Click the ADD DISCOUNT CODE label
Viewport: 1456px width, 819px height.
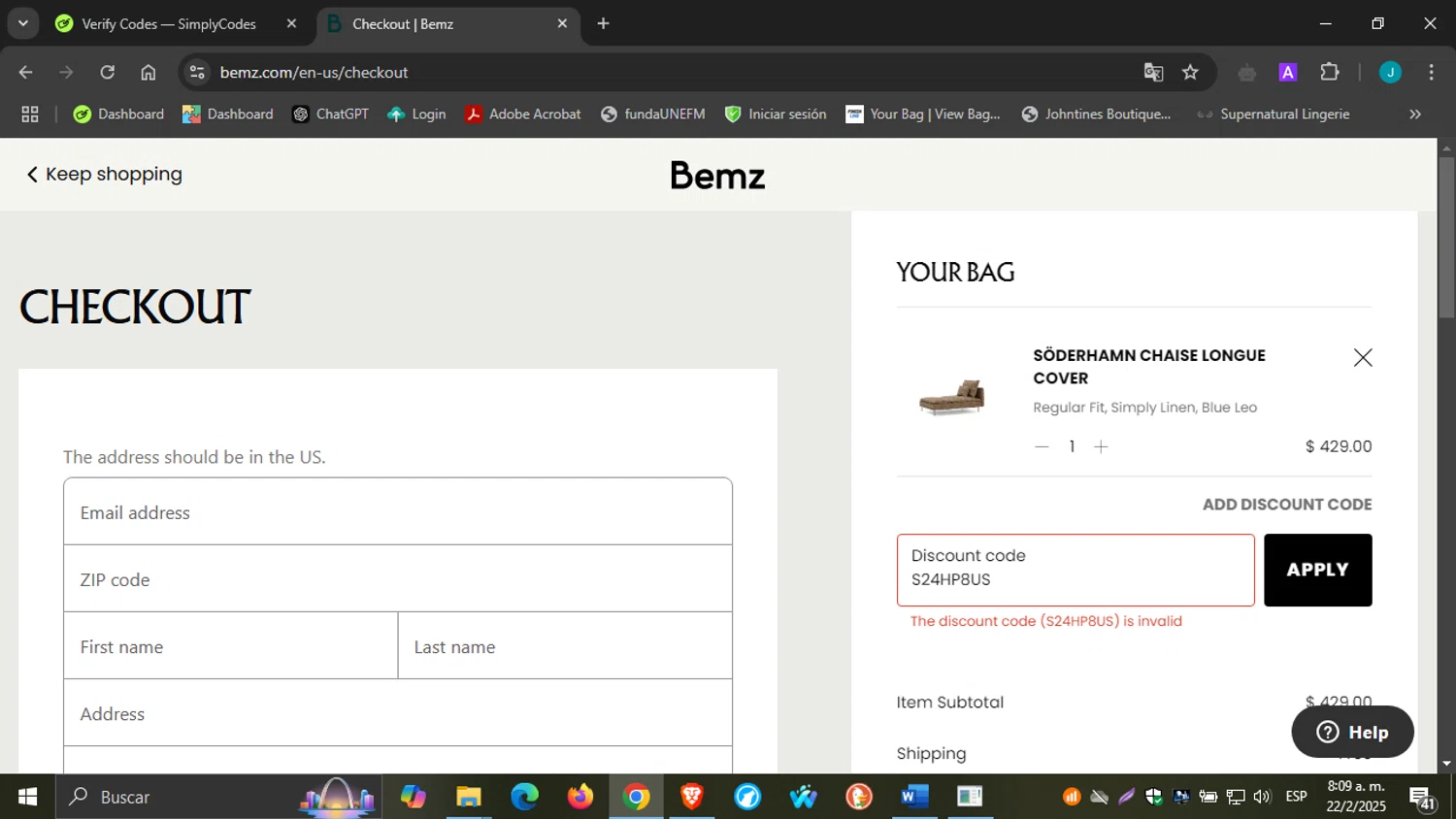point(1287,505)
